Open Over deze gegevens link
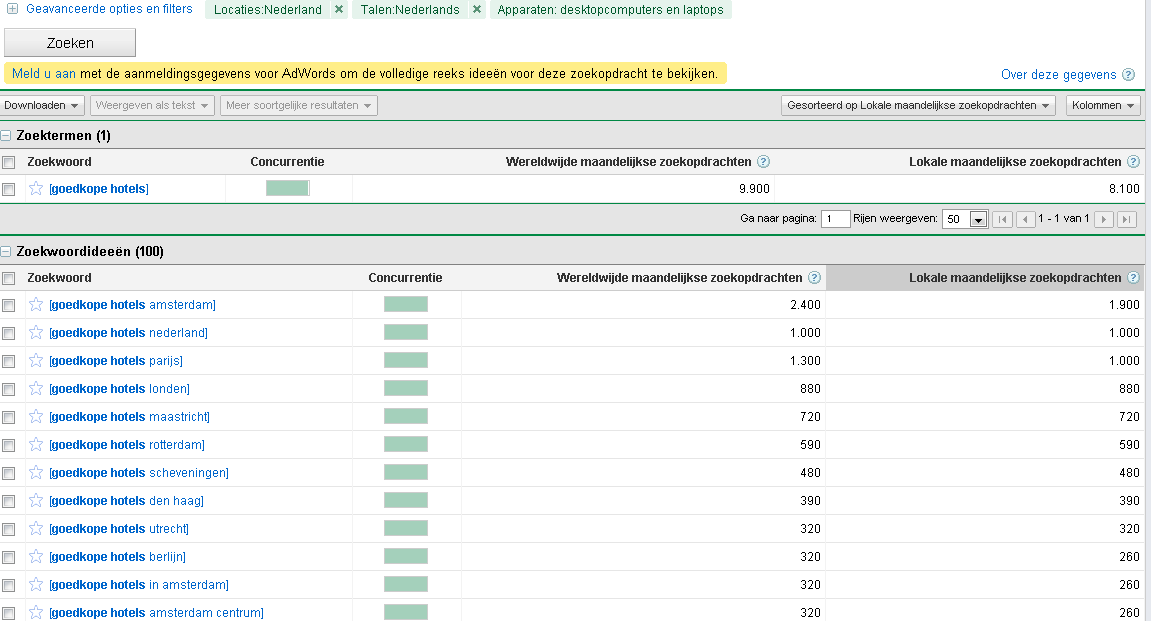 [1059, 74]
